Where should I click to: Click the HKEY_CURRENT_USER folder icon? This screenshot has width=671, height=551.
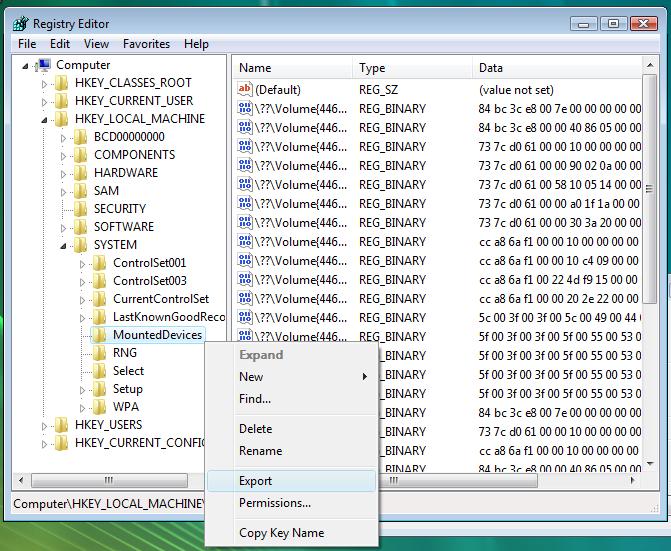point(61,101)
